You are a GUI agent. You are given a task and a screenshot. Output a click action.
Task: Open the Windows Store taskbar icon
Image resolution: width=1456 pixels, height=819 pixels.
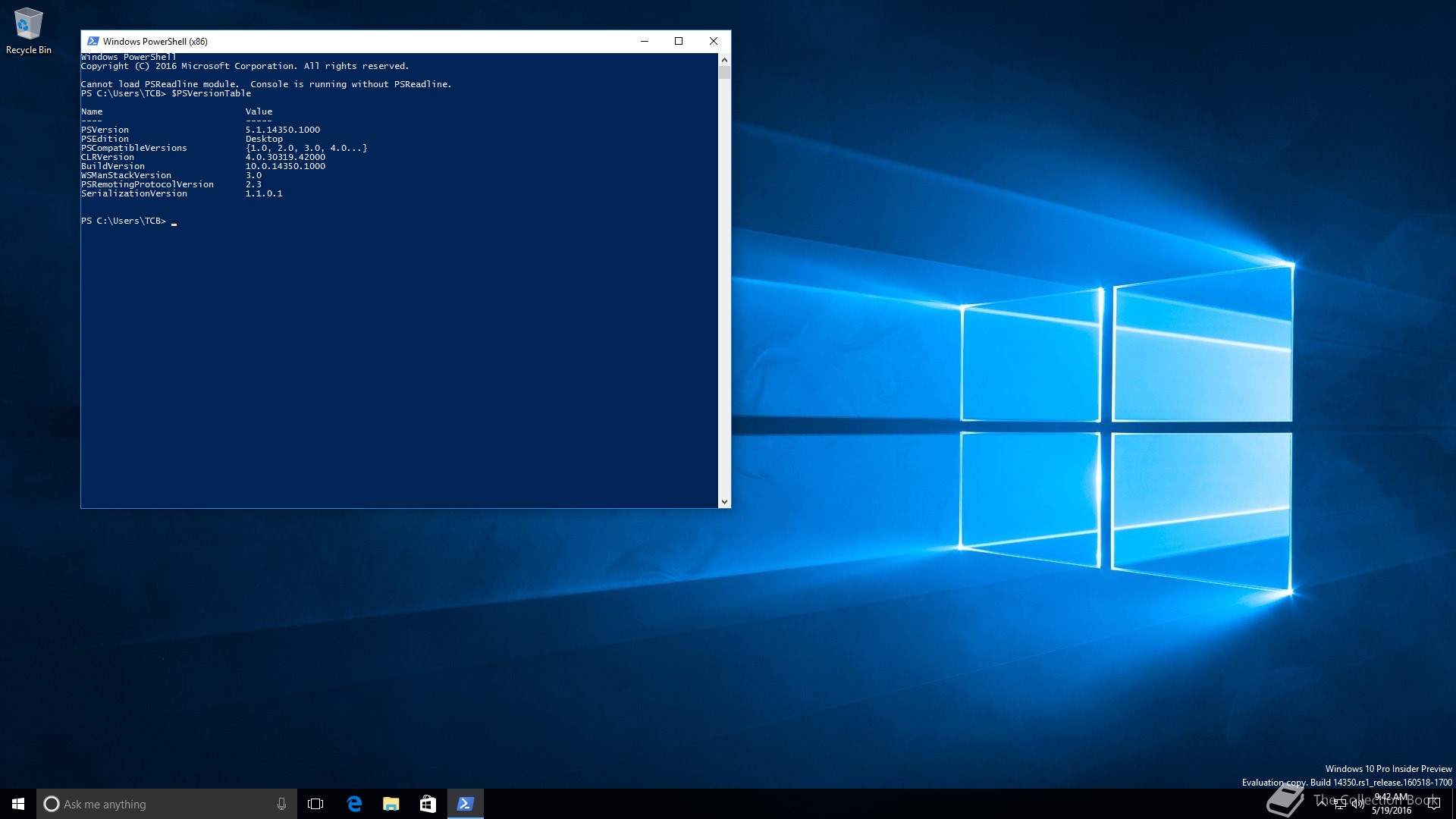pyautogui.click(x=428, y=804)
